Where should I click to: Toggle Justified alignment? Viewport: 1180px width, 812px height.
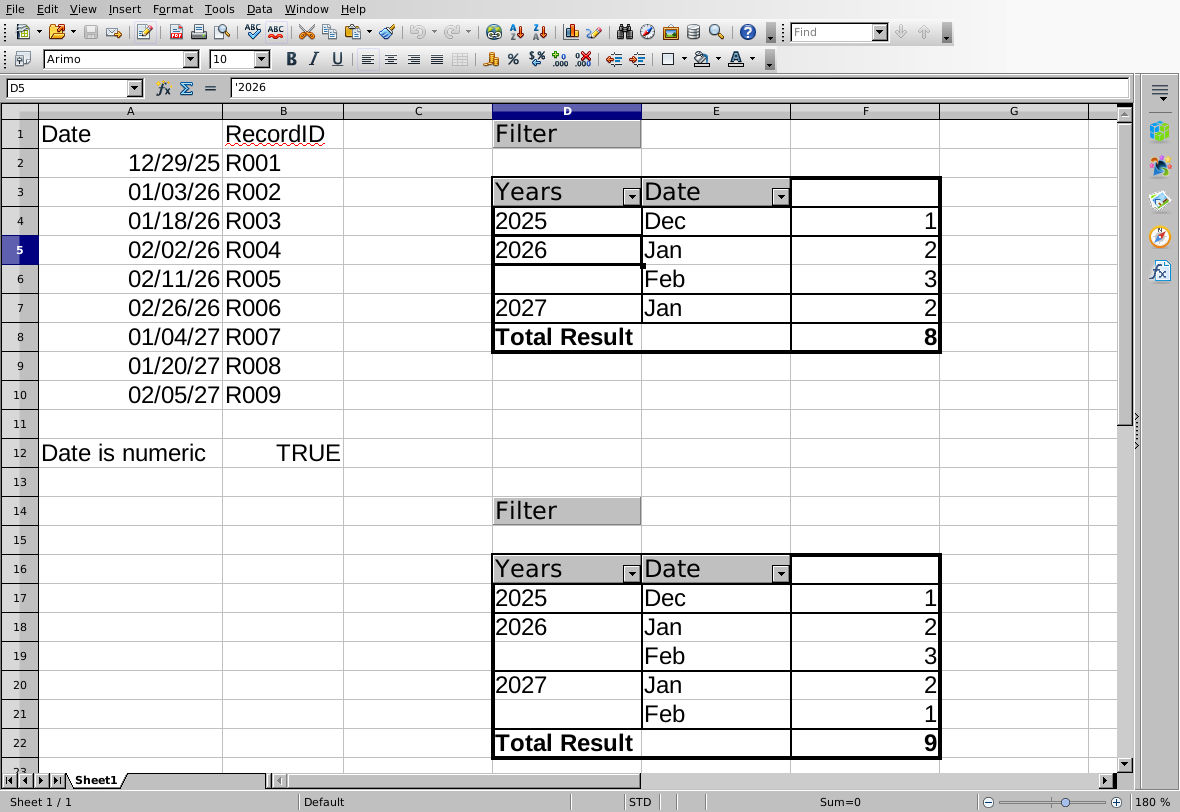[x=436, y=59]
